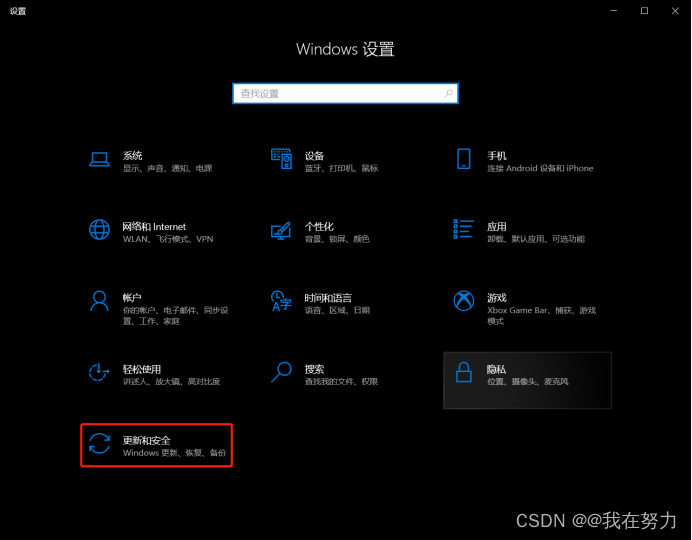Maximize the 设置 window
Viewport: 692px width, 540px height.
(x=644, y=11)
